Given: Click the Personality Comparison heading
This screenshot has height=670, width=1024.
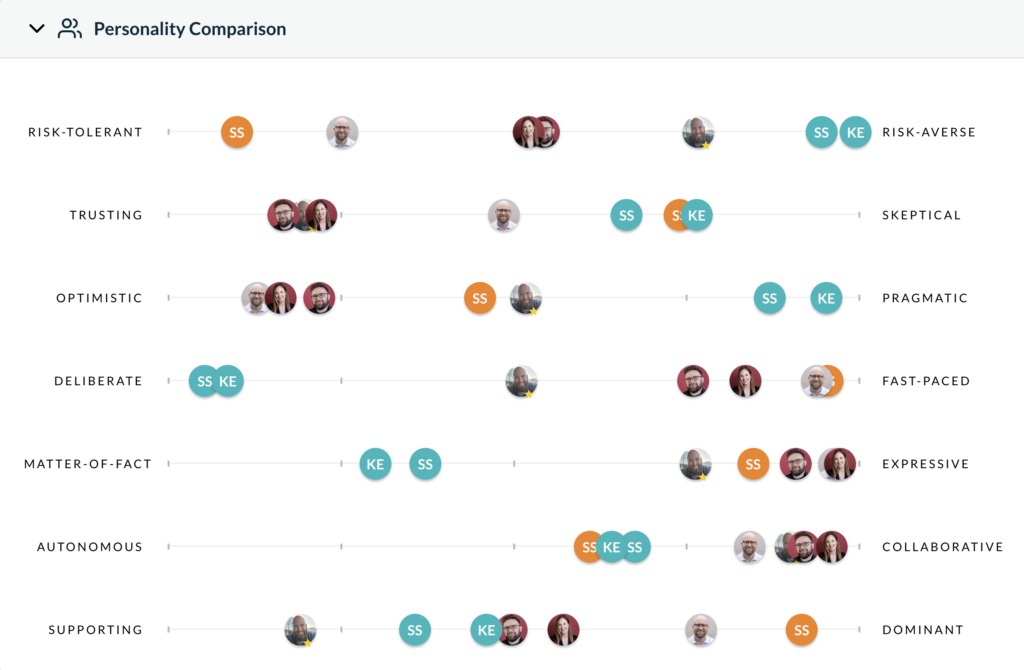Looking at the screenshot, I should tap(190, 29).
